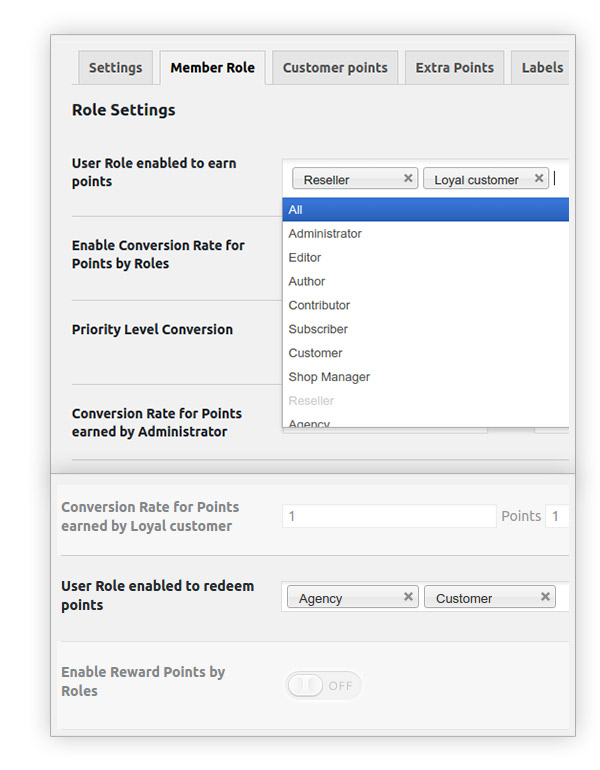Click the Loyal customer conversion rate input
The image size is (600, 770).
click(x=389, y=516)
